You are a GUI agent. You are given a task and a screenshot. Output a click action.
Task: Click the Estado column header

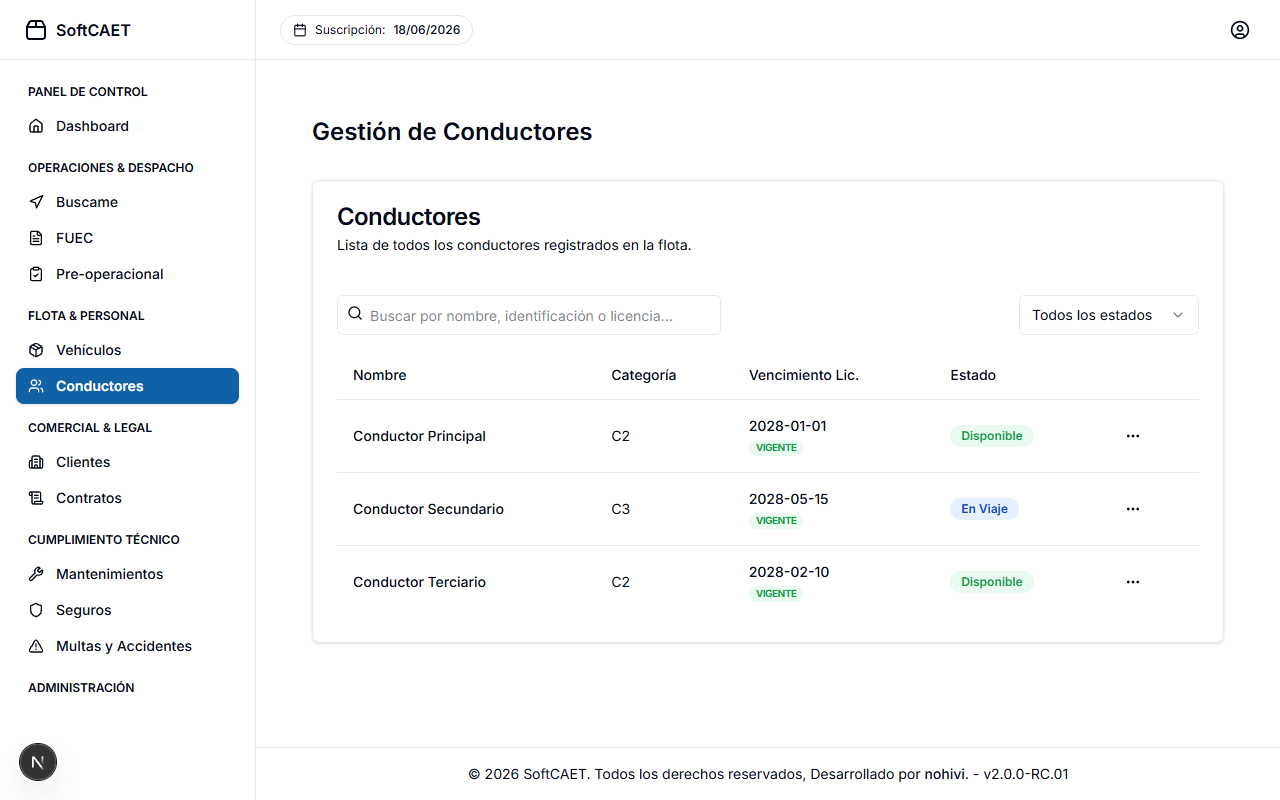tap(973, 375)
